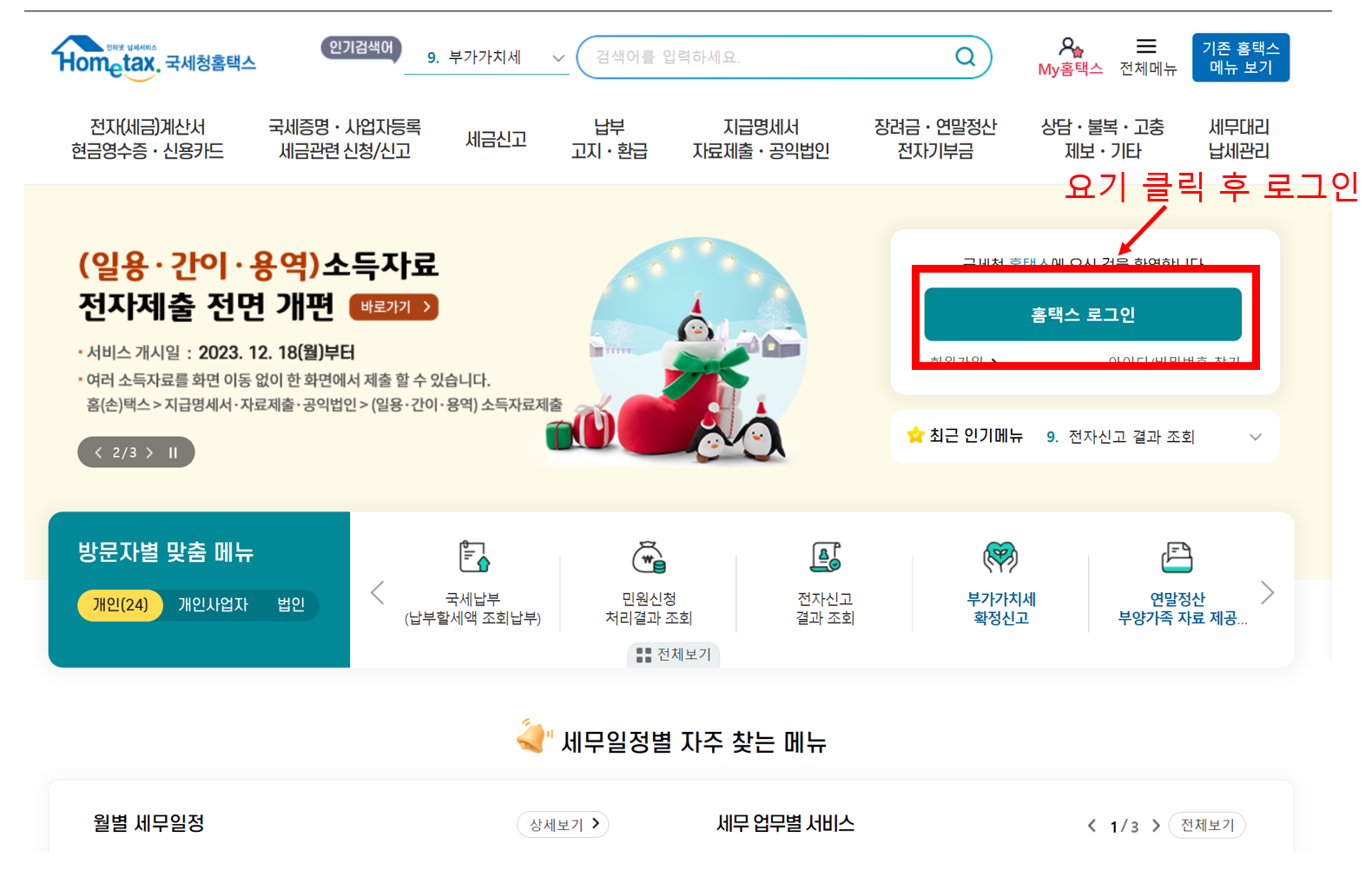1372x877 pixels.
Task: Click the 국세납부 icon
Action: tap(474, 556)
